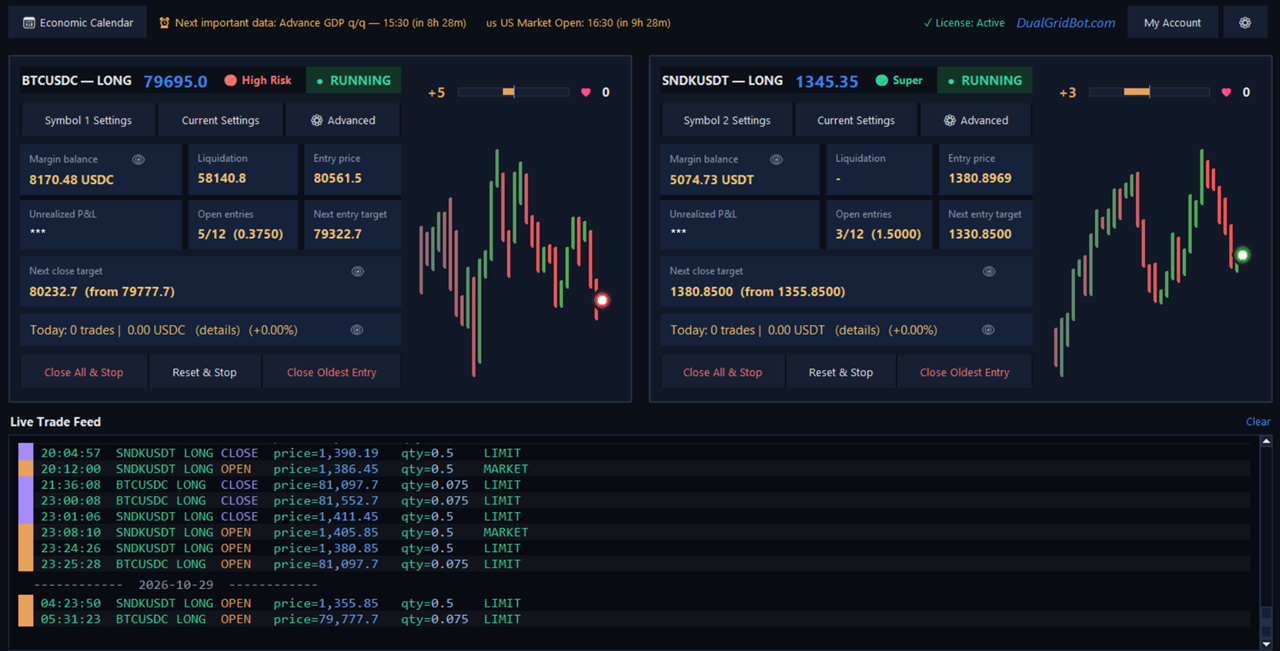Screen dimensions: 1280x651
Task: Click the BTCUSDC RUNNING status toggle
Action: tap(354, 80)
